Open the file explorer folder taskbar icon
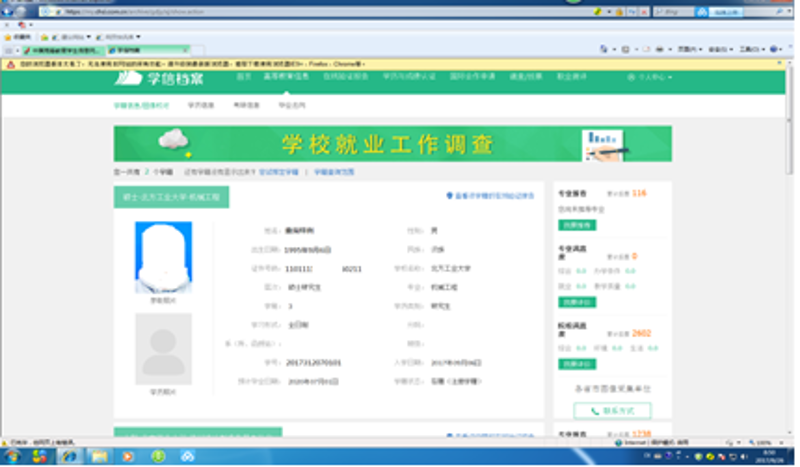 coord(99,456)
